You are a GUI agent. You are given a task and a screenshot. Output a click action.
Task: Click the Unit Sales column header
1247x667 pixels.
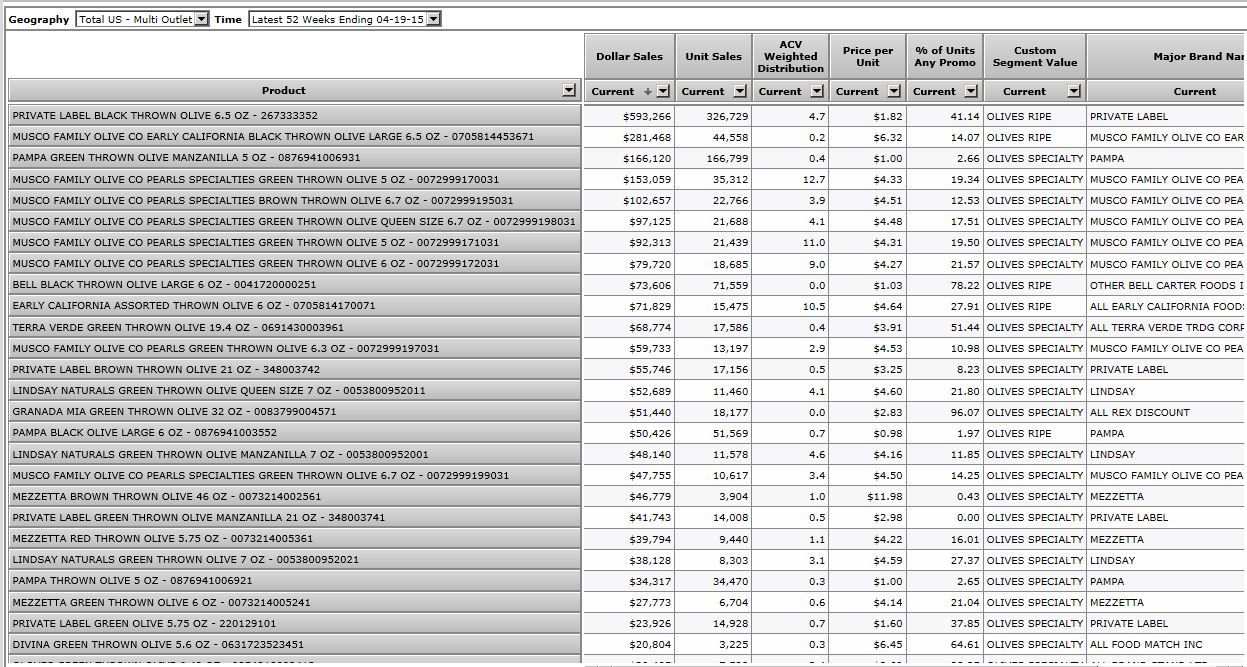(x=713, y=56)
